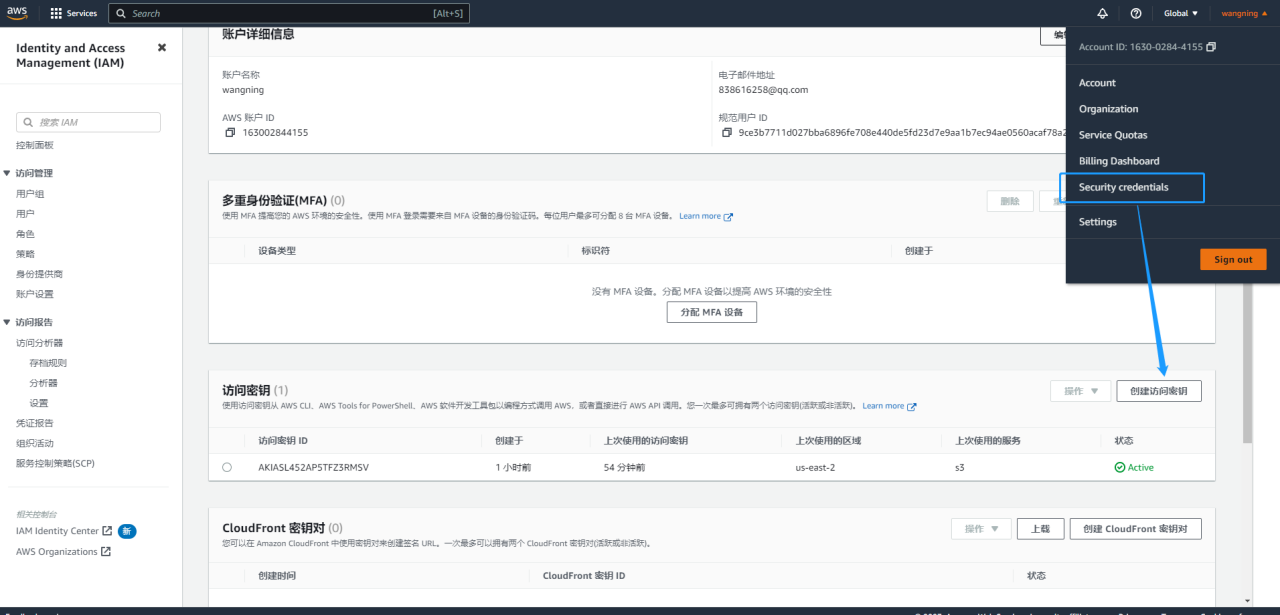Copy the canonical user ID
Screen dimensions: 1280x615
[x=726, y=132]
